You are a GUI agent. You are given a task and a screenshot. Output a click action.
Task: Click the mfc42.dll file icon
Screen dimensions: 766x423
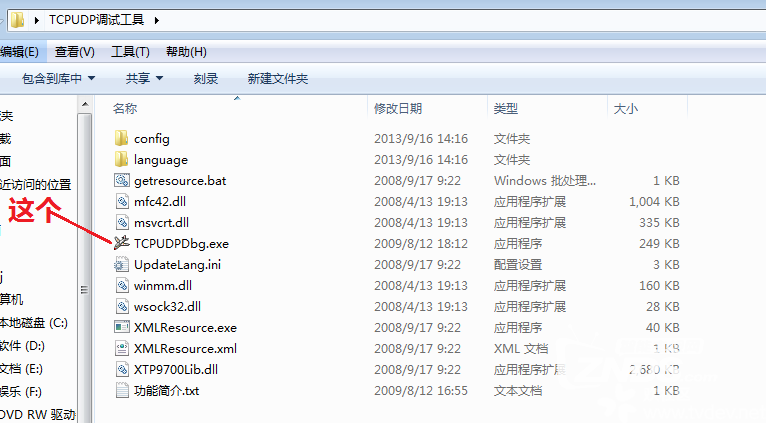[x=122, y=201]
